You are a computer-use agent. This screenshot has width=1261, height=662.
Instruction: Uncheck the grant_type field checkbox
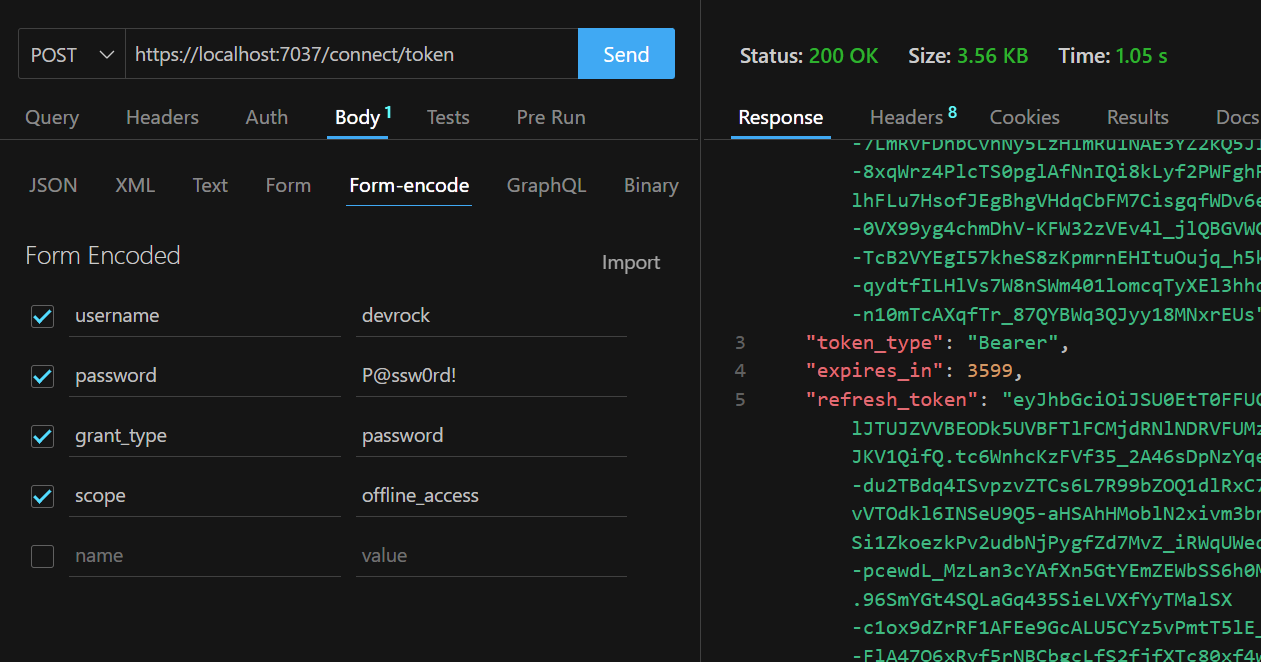point(42,436)
